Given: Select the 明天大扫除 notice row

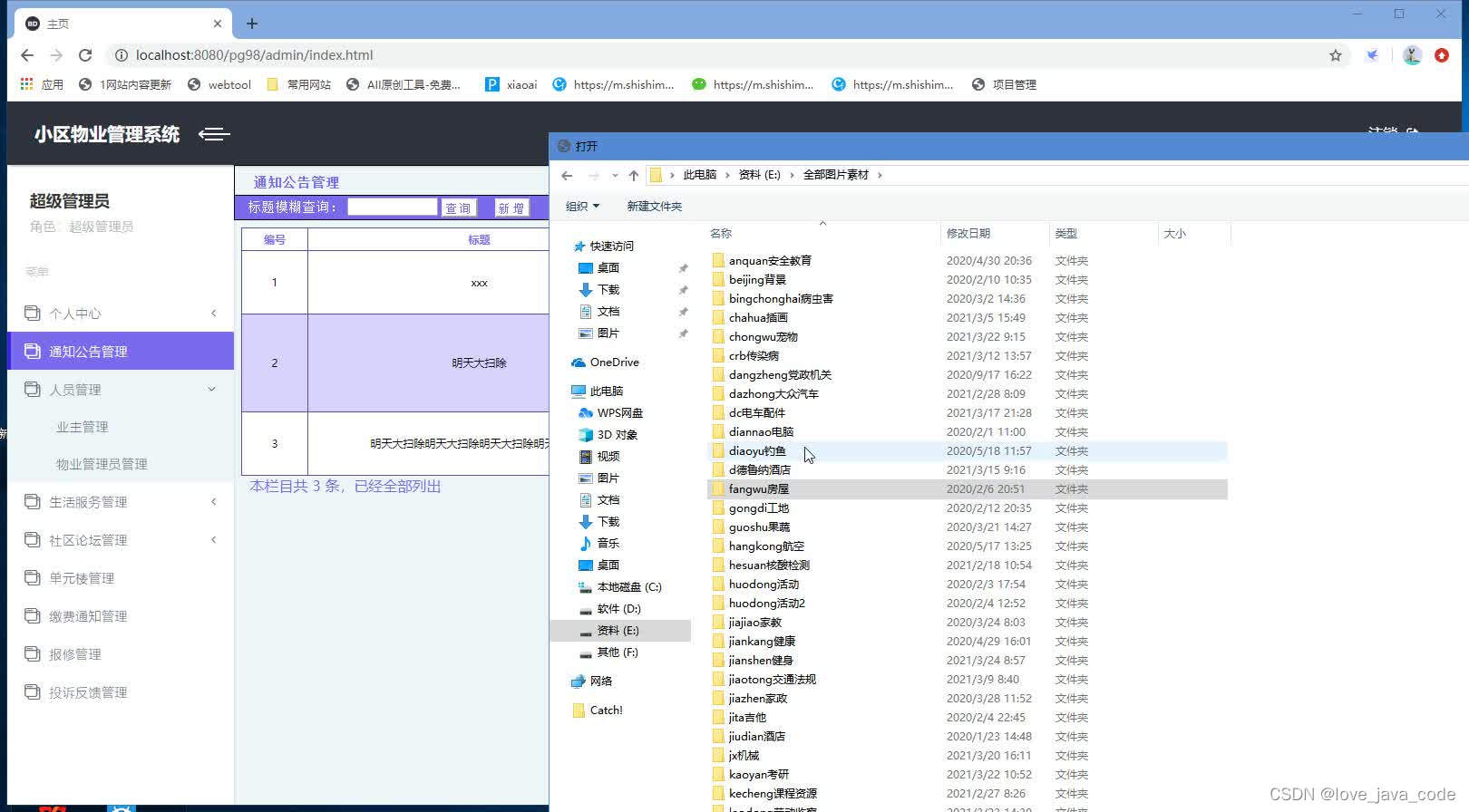Looking at the screenshot, I should point(395,363).
